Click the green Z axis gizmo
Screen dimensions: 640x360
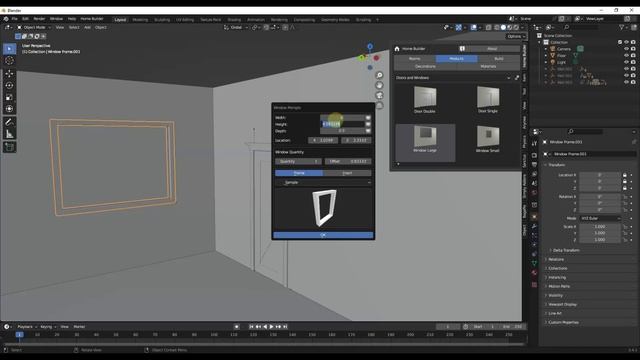(362, 58)
